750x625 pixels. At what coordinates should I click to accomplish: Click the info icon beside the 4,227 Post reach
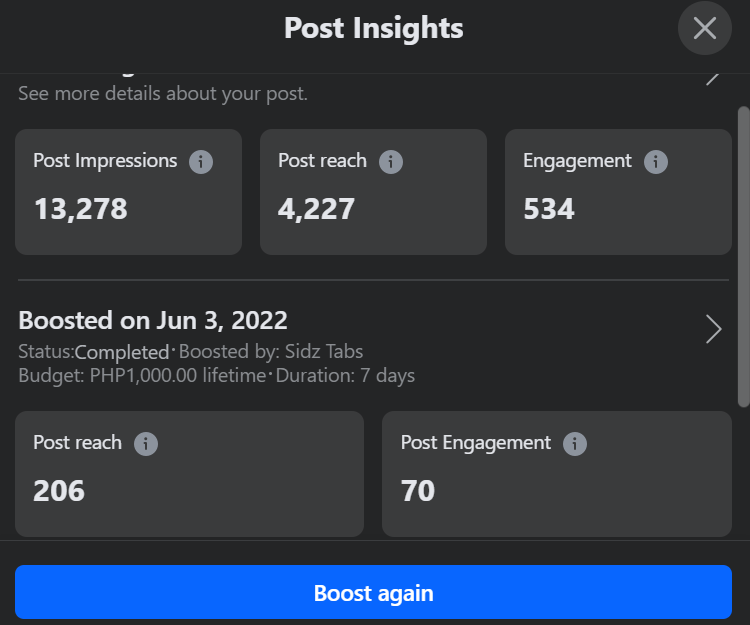tap(390, 161)
